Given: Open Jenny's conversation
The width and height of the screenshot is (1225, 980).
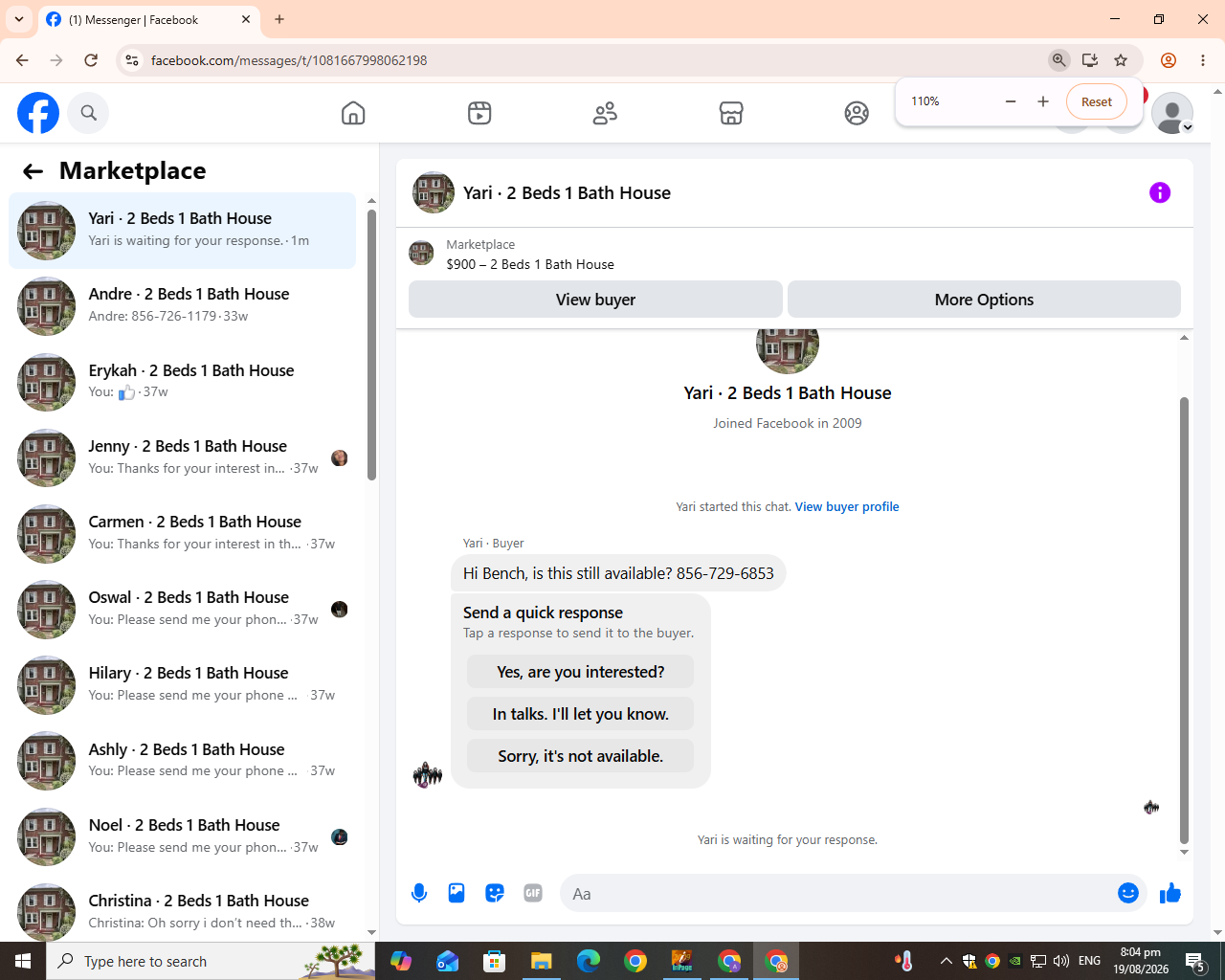Looking at the screenshot, I should [x=182, y=457].
